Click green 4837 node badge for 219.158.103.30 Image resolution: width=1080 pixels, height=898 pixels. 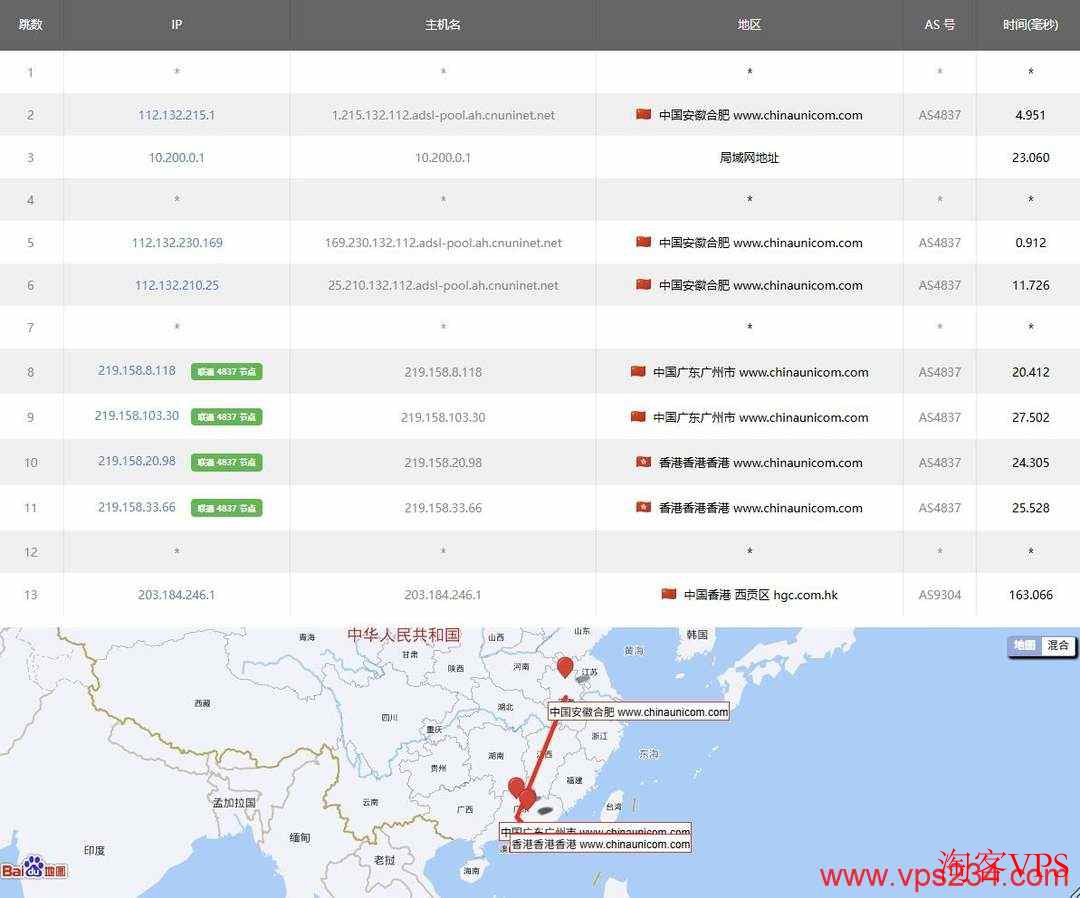[x=227, y=417]
